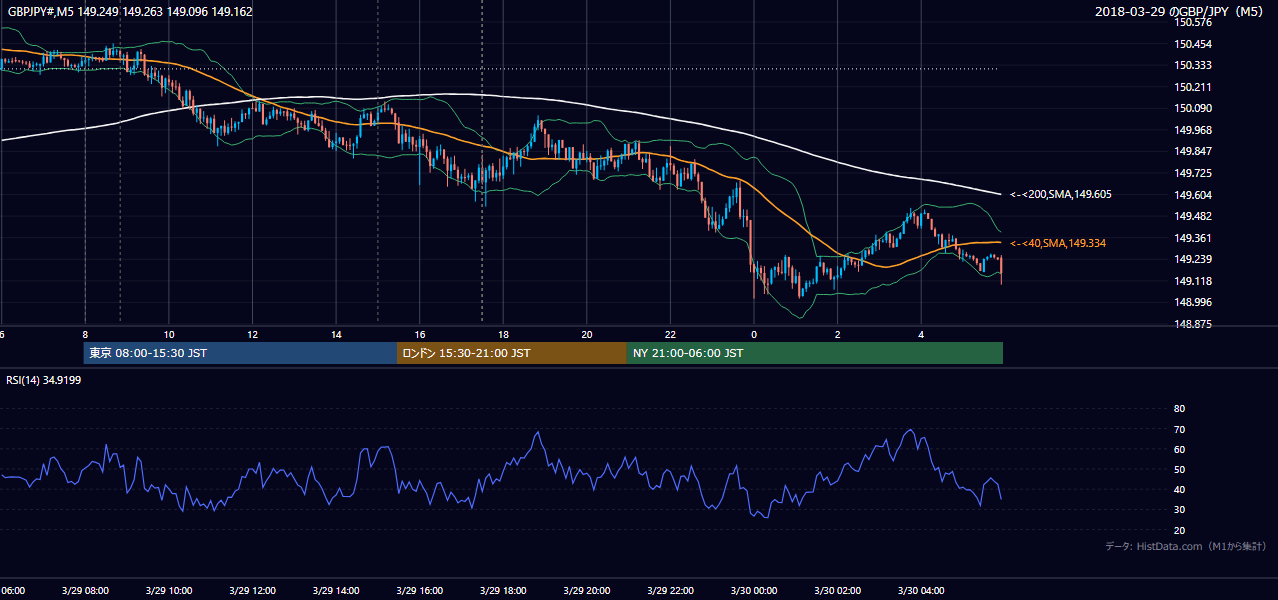Click price axis value 150.576
The width and height of the screenshot is (1278, 600).
click(1192, 23)
